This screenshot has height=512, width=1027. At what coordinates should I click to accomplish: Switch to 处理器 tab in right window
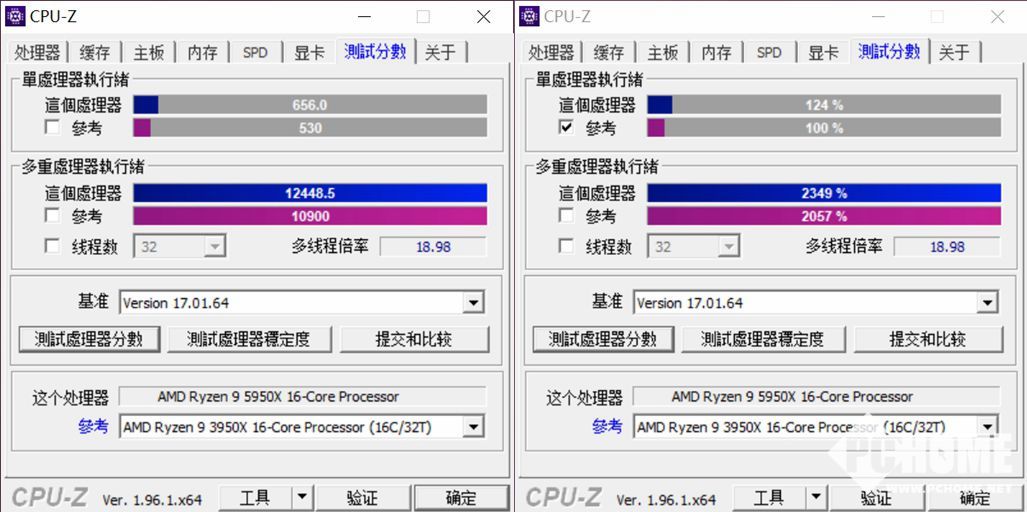click(x=551, y=52)
